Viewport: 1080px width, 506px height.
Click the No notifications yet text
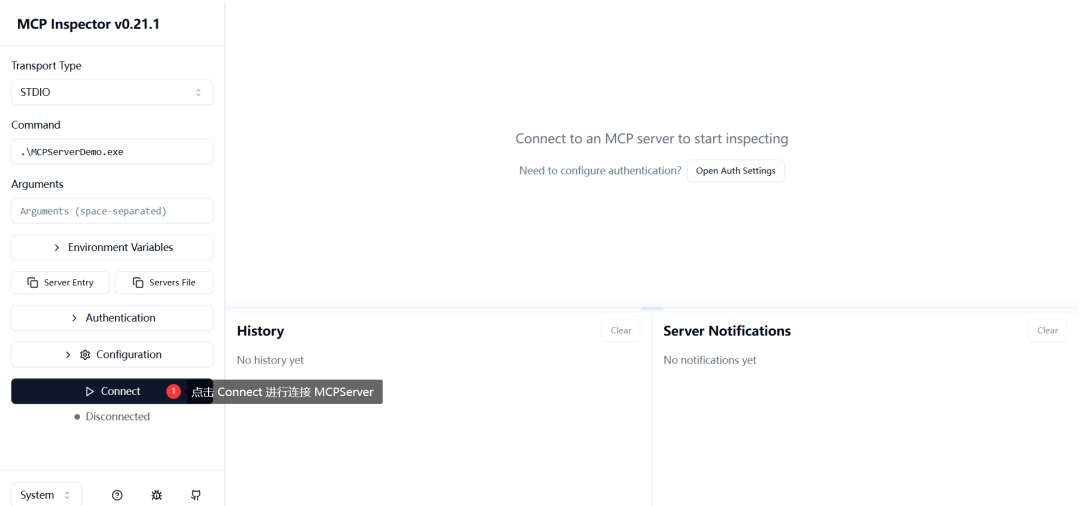click(x=709, y=360)
